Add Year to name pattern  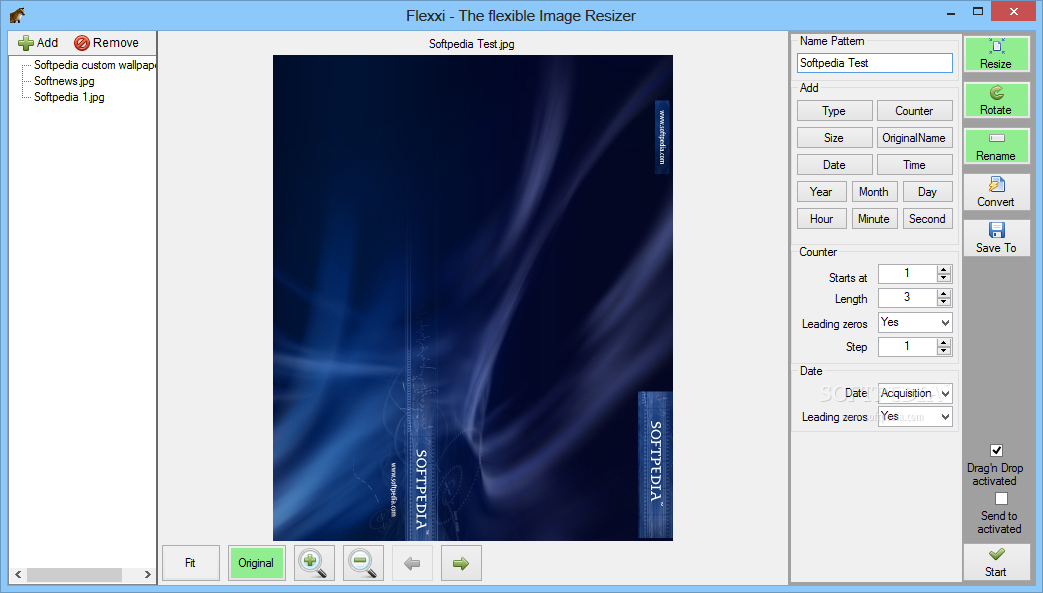(x=821, y=192)
